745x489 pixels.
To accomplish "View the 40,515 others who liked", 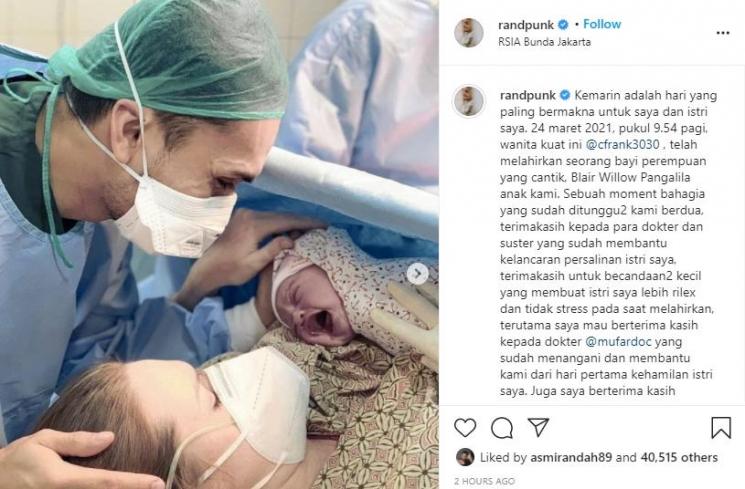I will [679, 458].
